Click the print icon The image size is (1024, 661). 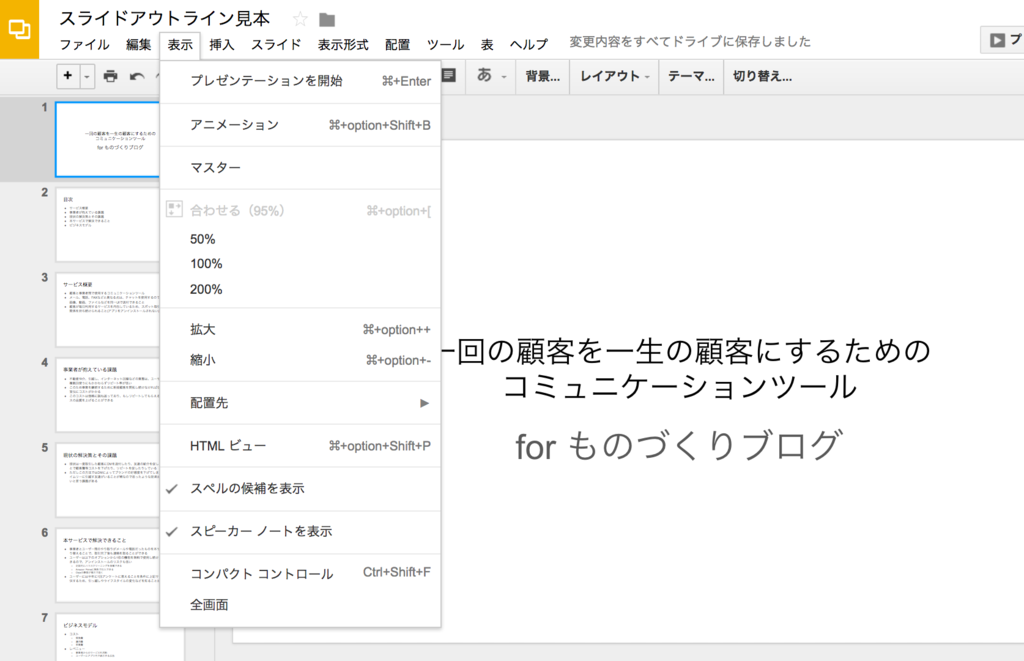(111, 76)
